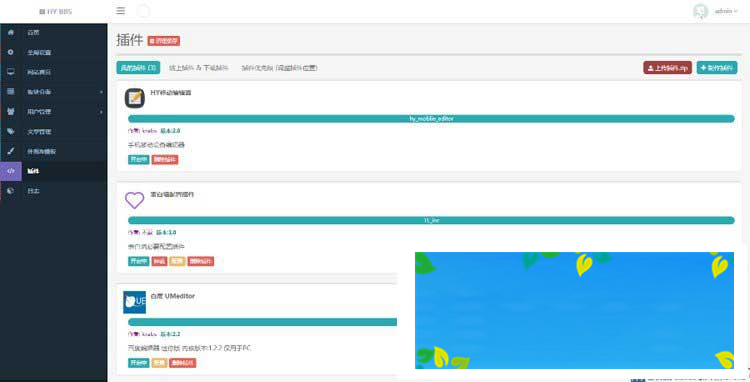Click the teal create plugin button

click(717, 68)
